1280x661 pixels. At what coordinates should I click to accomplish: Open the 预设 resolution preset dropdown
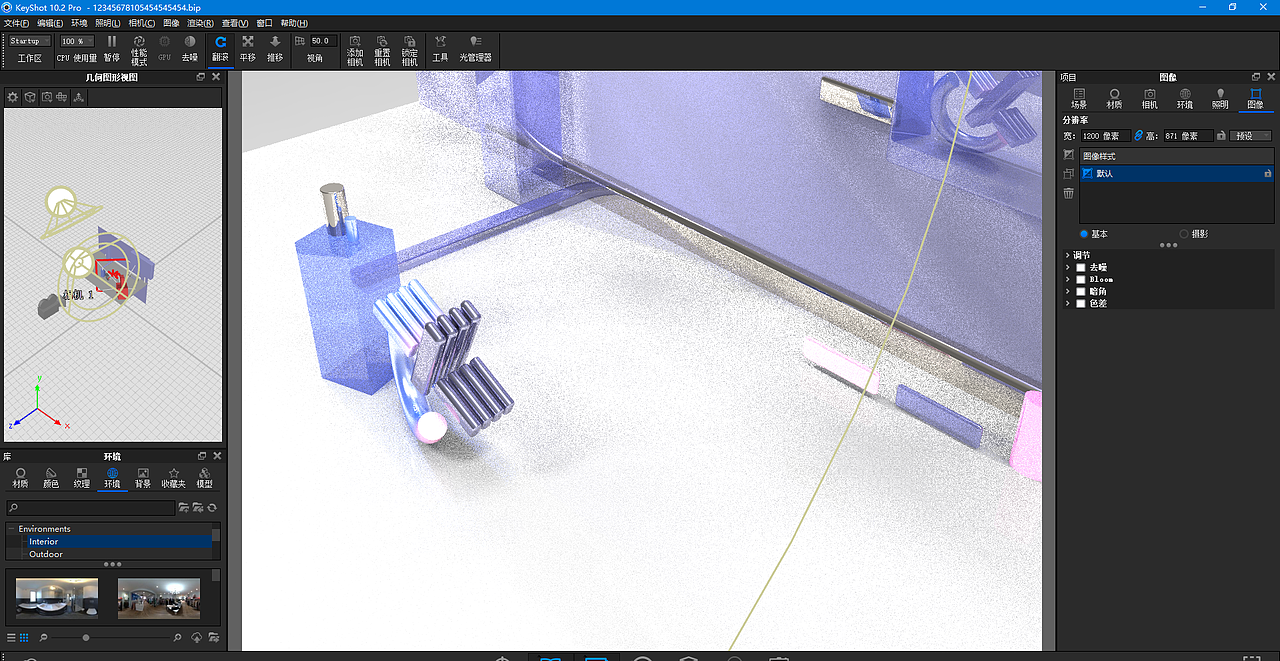pyautogui.click(x=1250, y=135)
